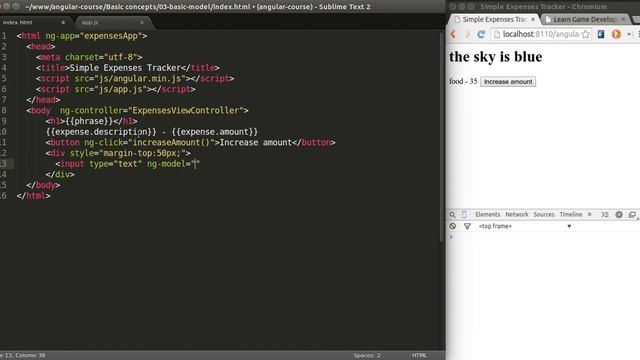The width and height of the screenshot is (640, 360).
Task: Toggle DevTools device mode icon
Action: click(x=464, y=215)
